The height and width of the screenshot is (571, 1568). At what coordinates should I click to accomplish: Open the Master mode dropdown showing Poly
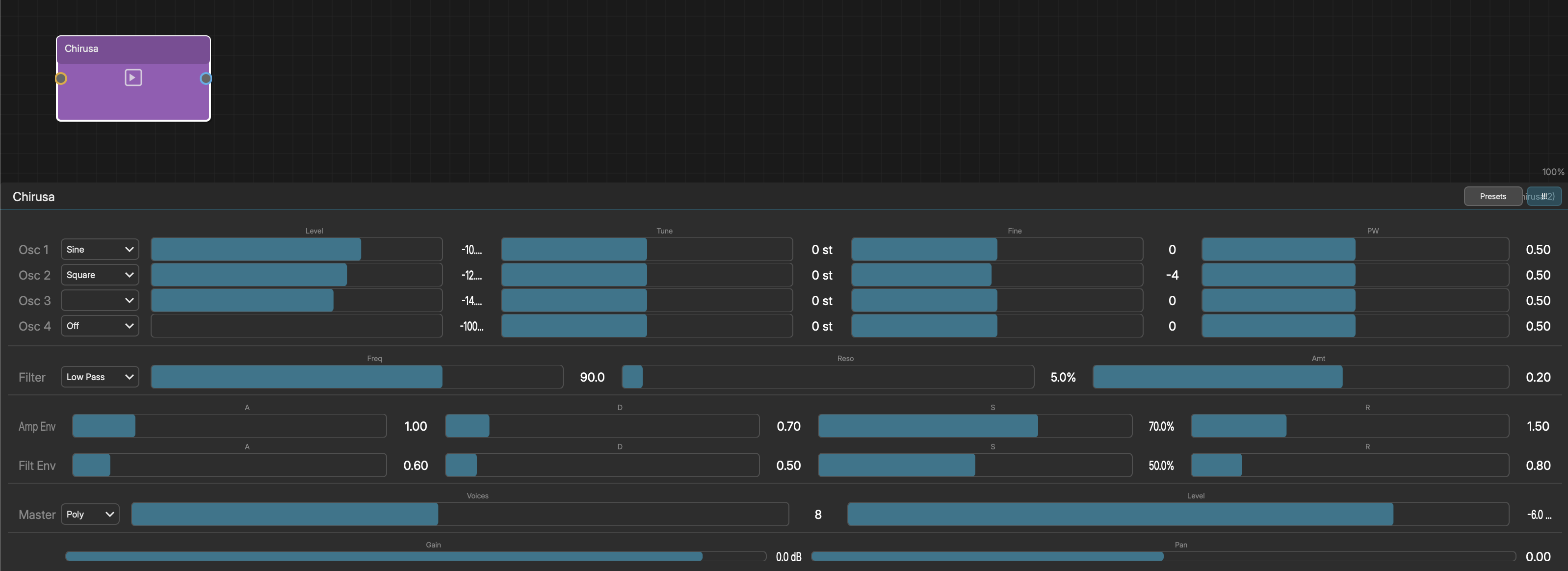(90, 515)
